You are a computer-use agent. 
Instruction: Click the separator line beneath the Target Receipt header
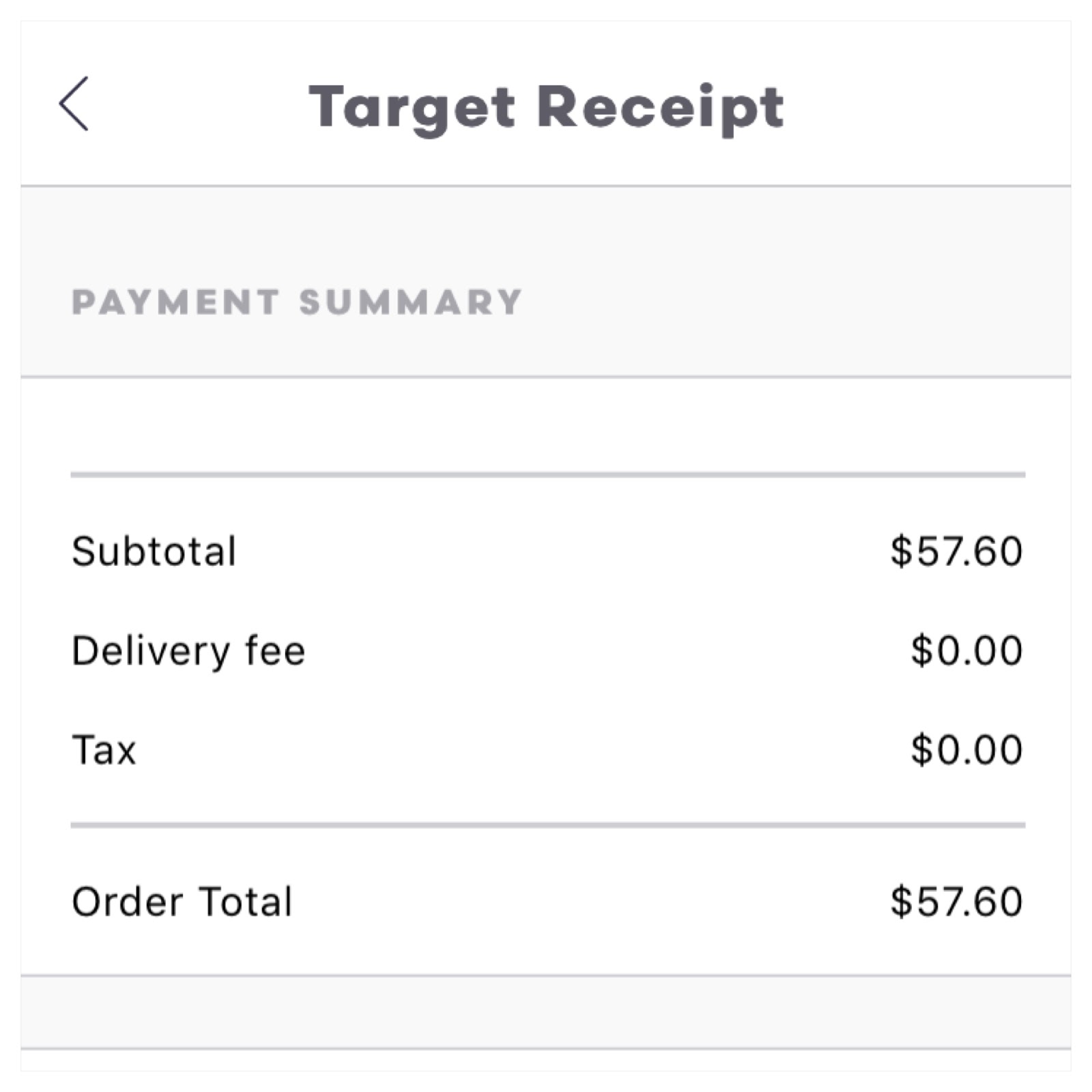pos(546,186)
